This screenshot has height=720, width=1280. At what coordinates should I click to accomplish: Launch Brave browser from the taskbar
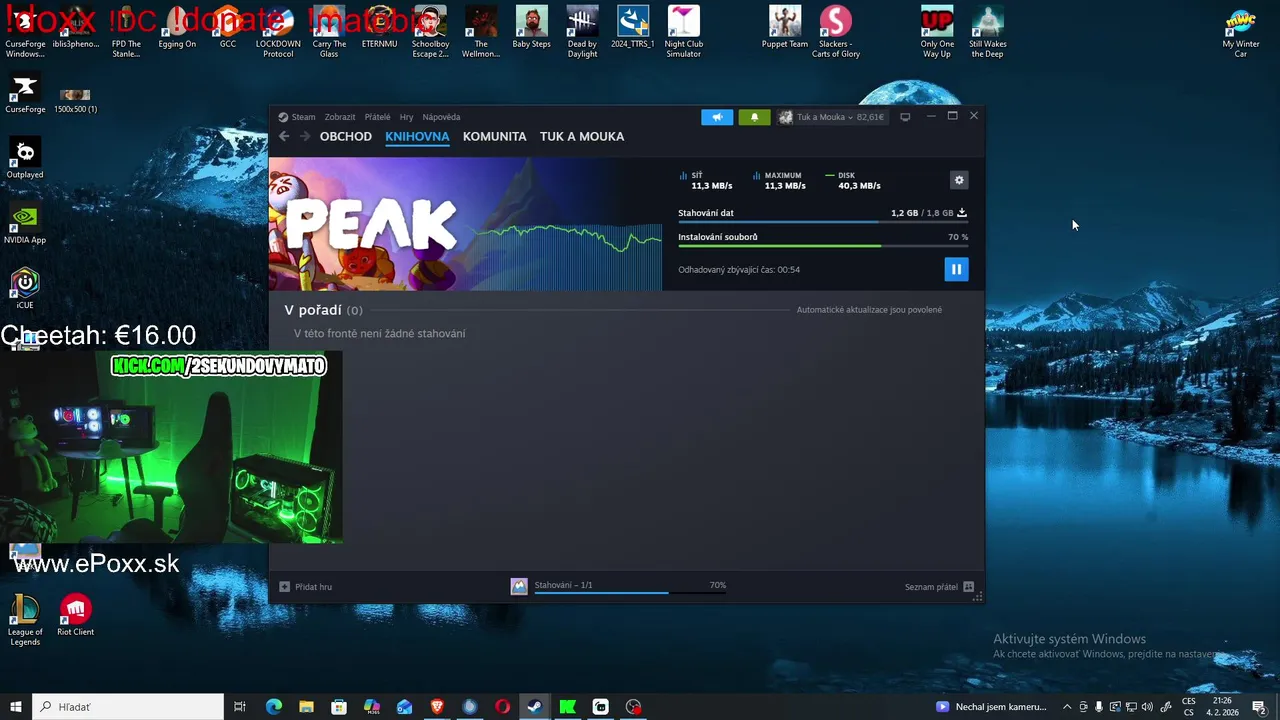coord(437,707)
